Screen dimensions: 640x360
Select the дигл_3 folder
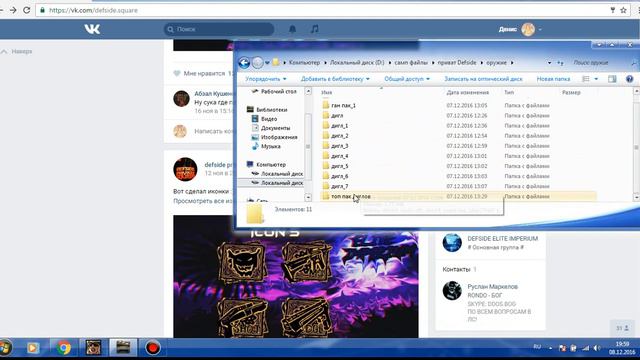tap(340, 146)
